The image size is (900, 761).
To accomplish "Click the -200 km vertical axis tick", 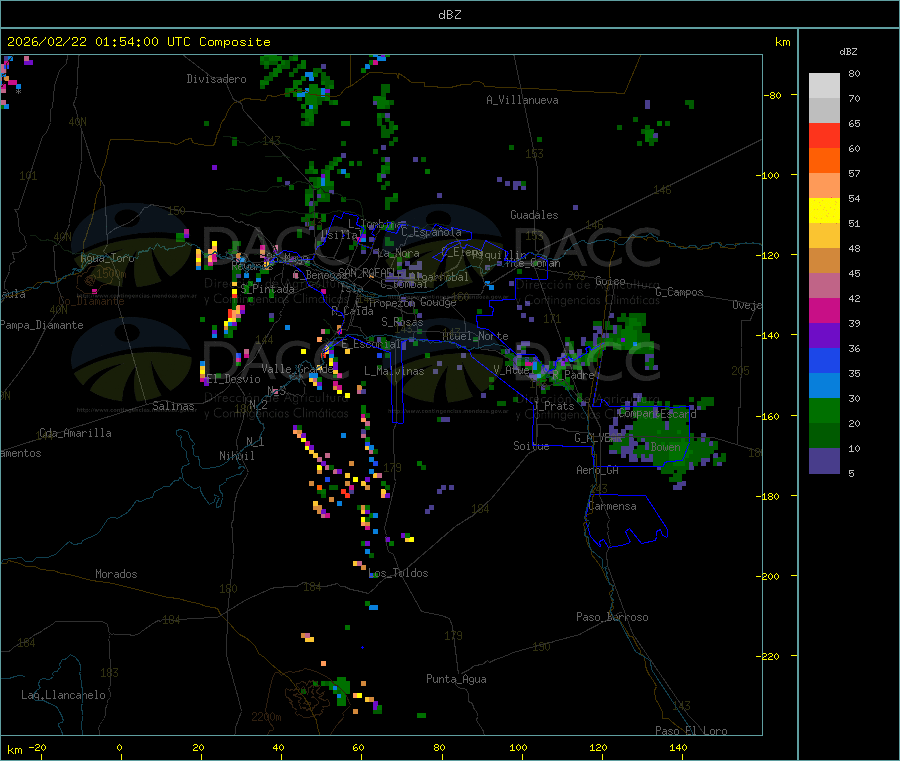I will [768, 576].
